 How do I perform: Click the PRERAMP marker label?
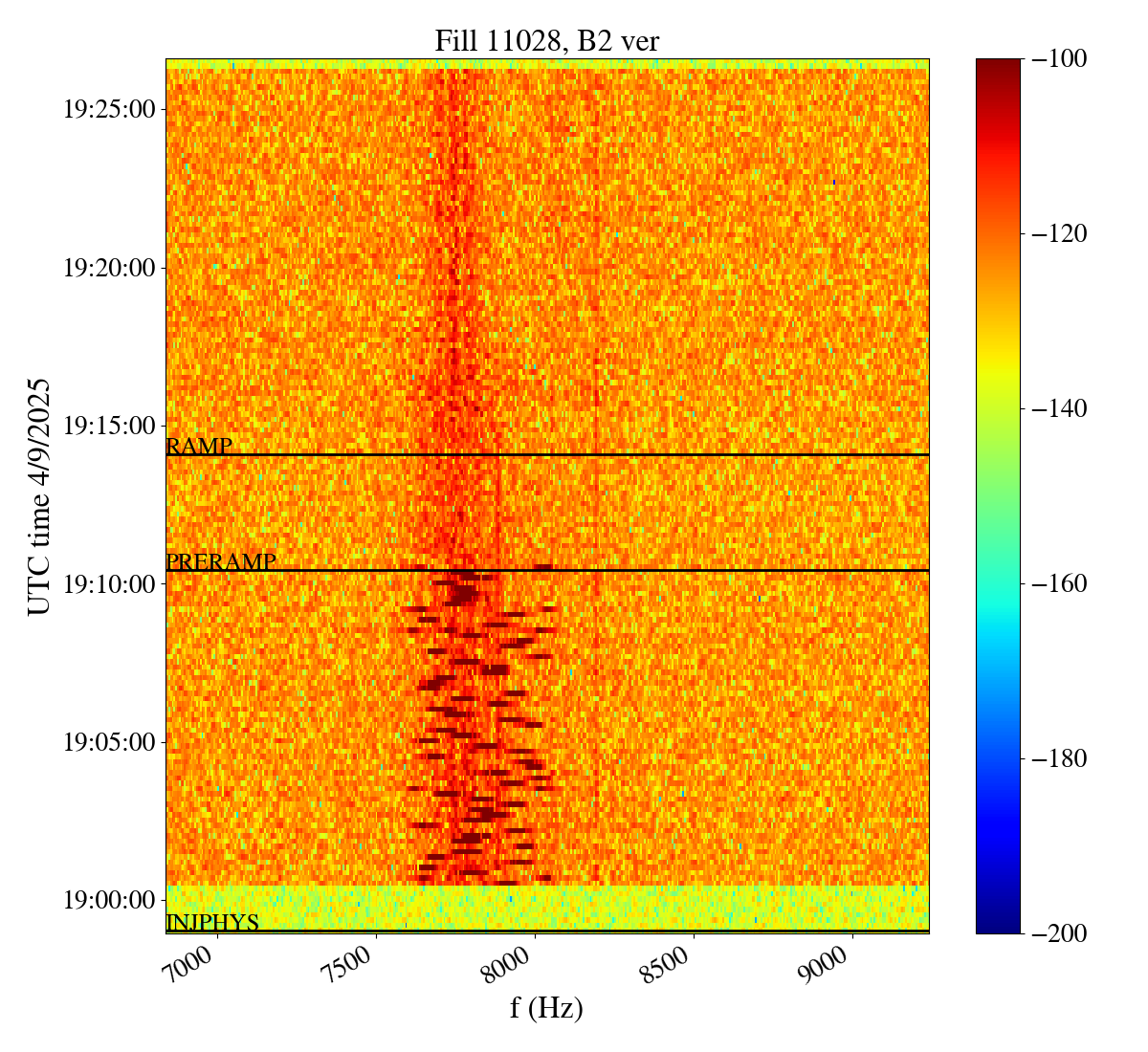click(x=221, y=562)
